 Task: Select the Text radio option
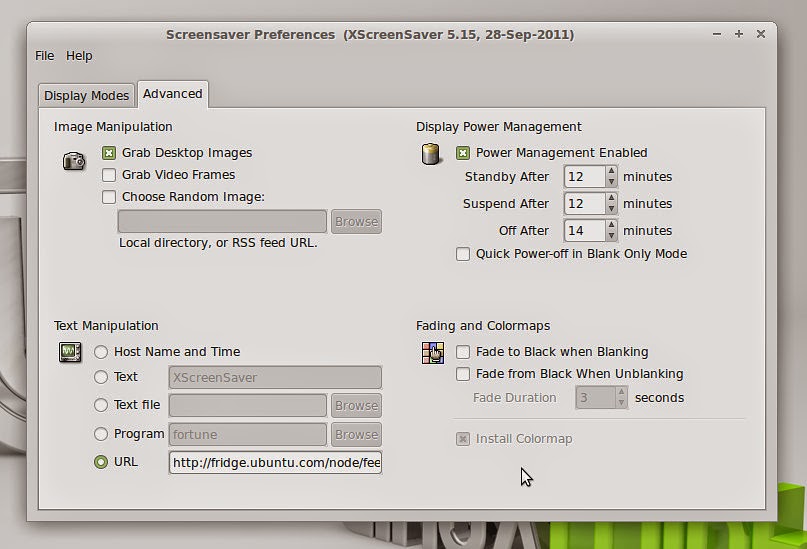[101, 377]
